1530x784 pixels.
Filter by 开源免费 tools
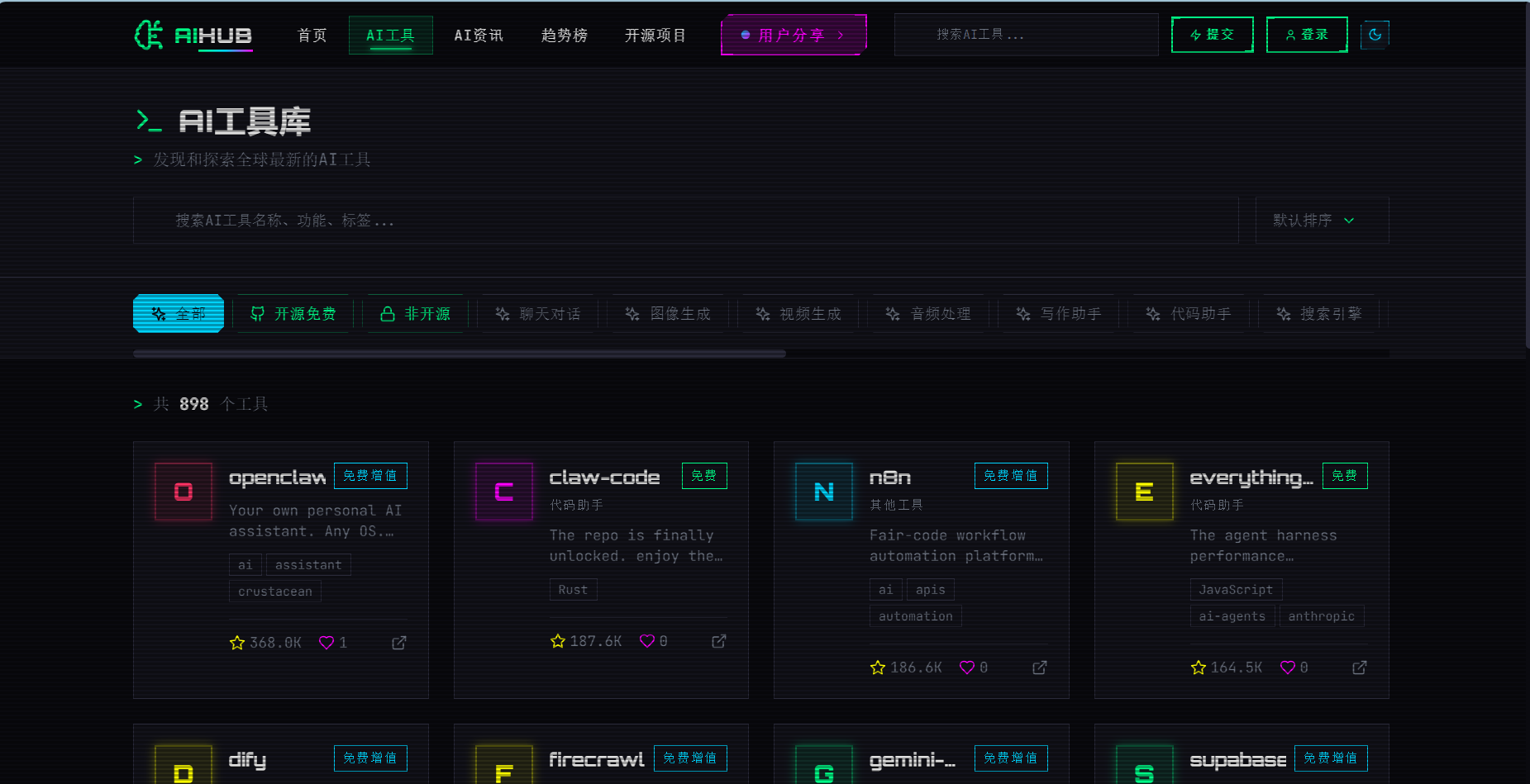coord(293,314)
